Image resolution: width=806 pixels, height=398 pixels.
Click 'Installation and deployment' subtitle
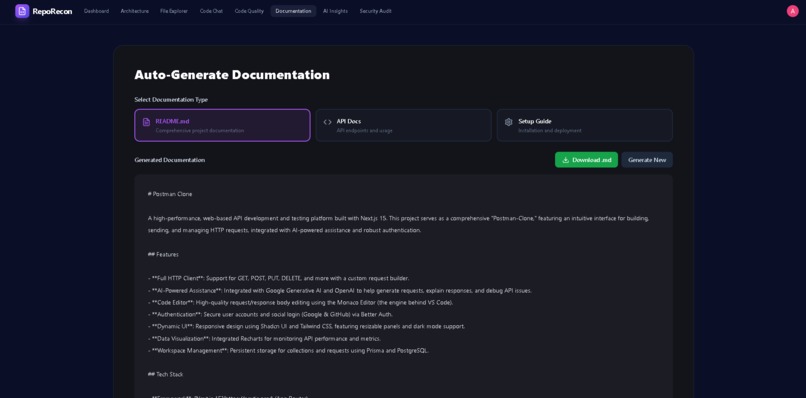549,131
